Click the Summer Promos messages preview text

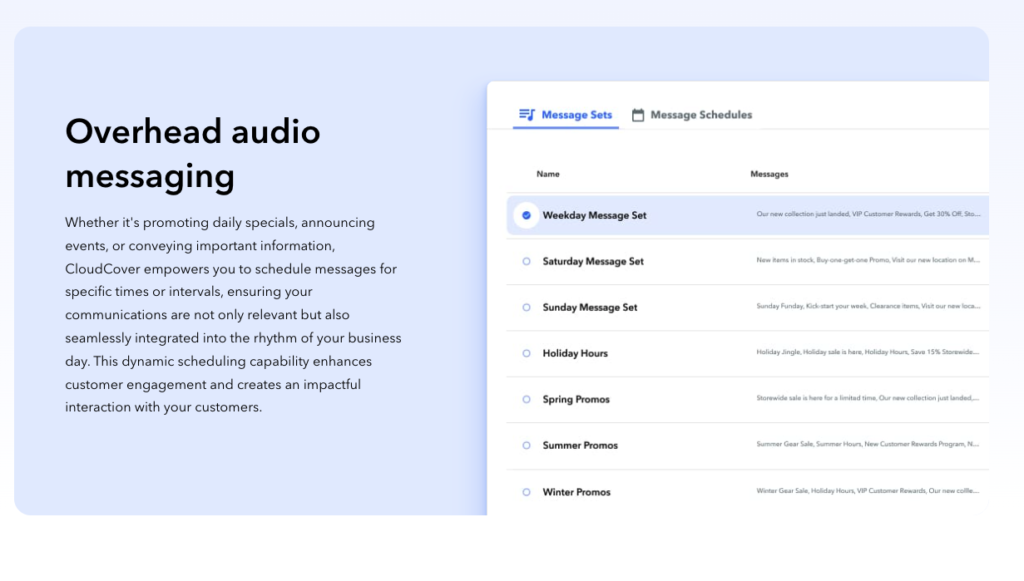[x=868, y=445]
